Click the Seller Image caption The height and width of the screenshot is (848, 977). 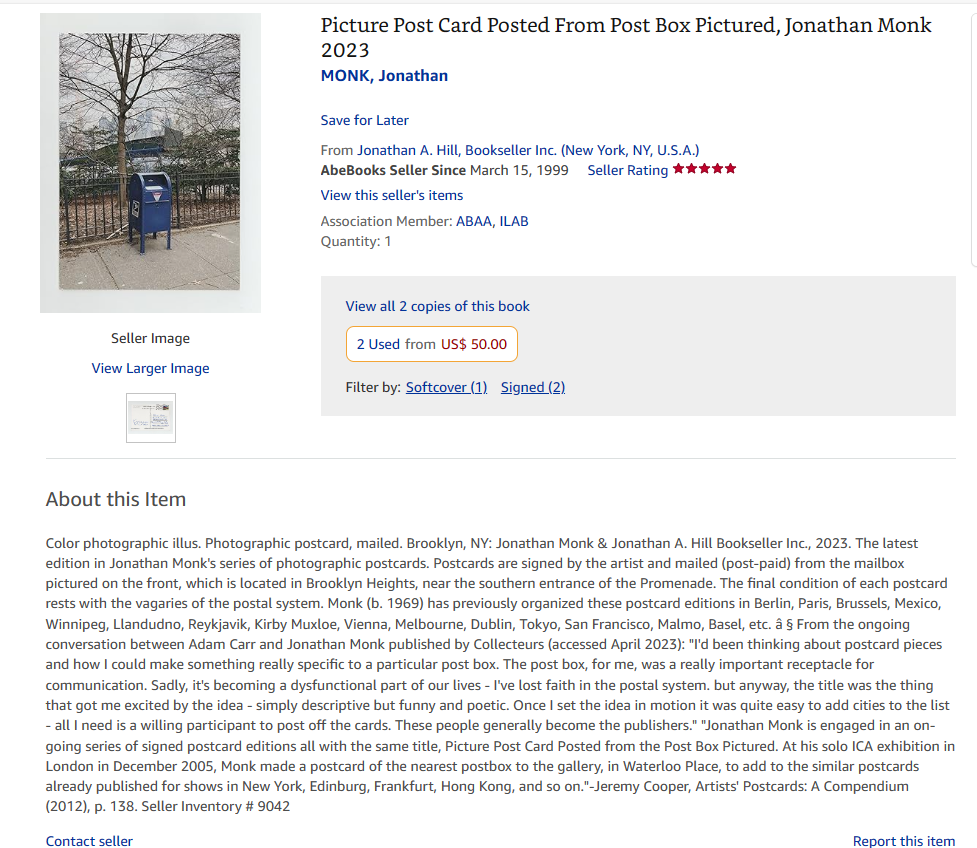click(x=150, y=338)
